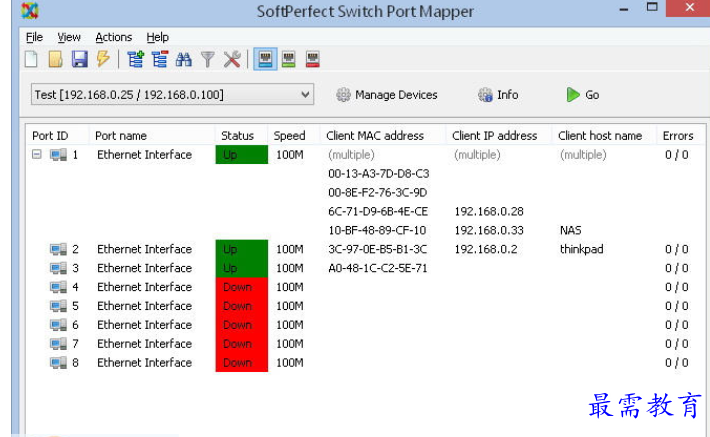
Task: Click the filter funnel icon
Action: (207, 59)
